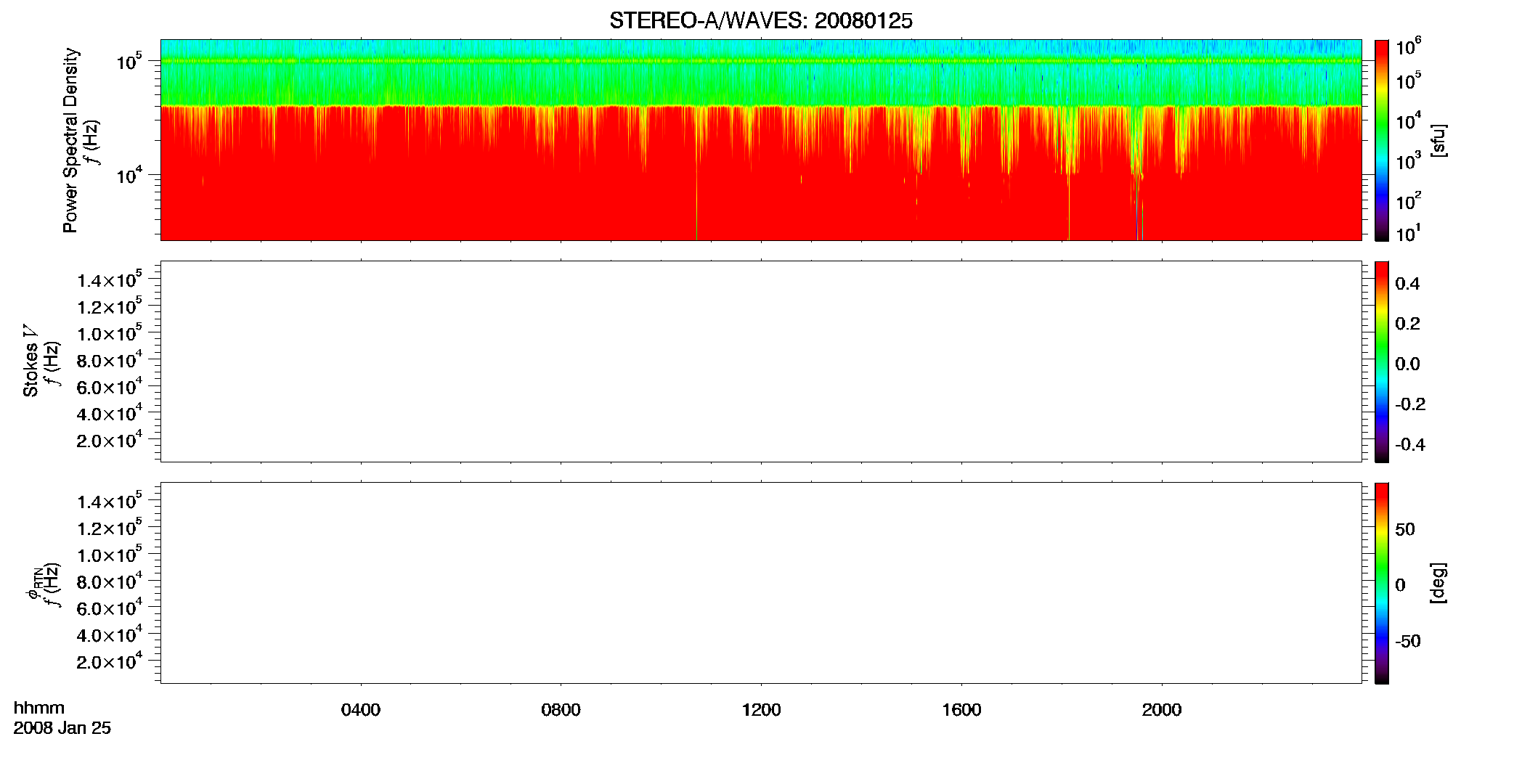Click the [sfu] unit label
Screen dimensions: 1522x784
[1438, 140]
